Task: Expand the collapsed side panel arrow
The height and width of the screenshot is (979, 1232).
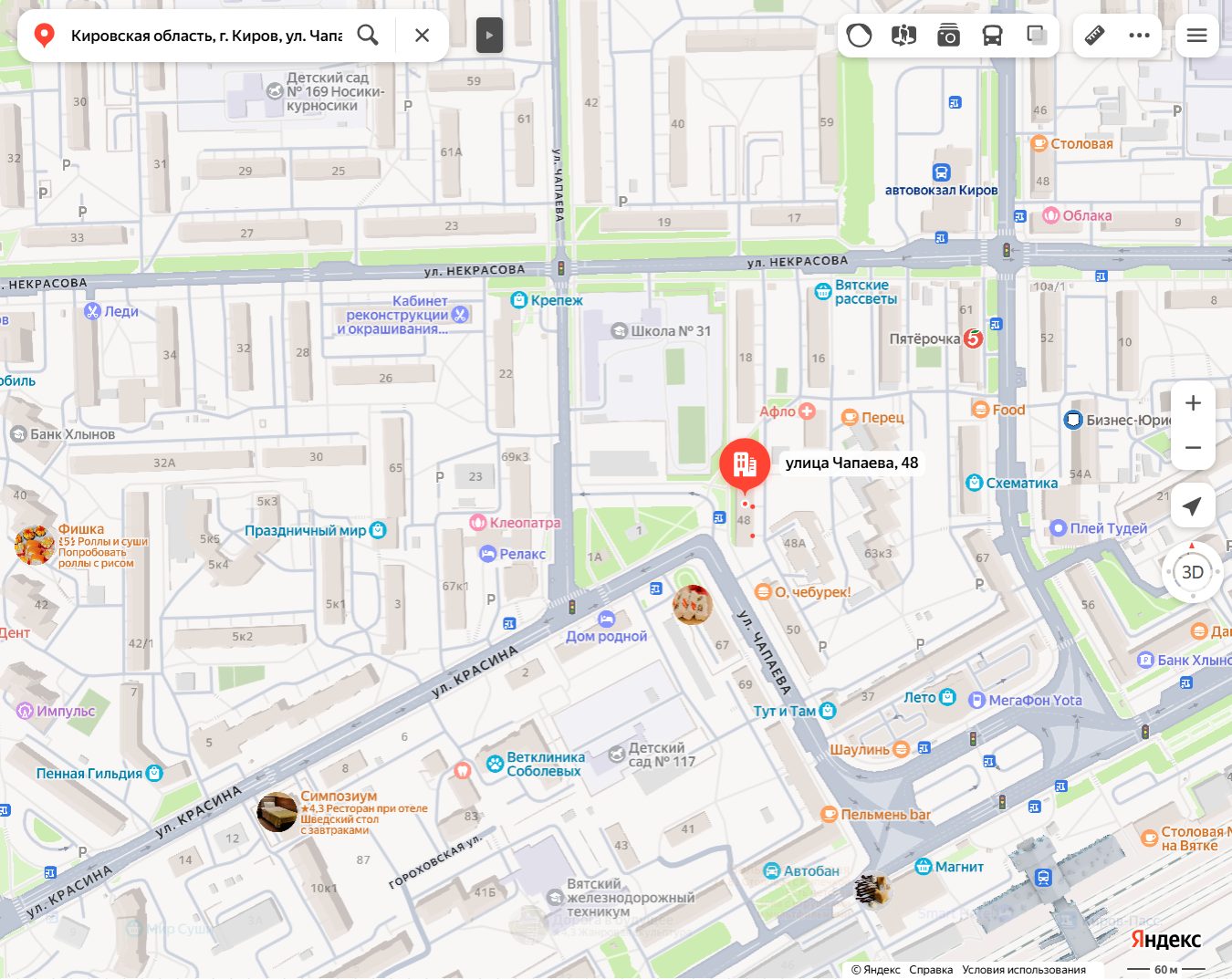Action: [x=489, y=36]
